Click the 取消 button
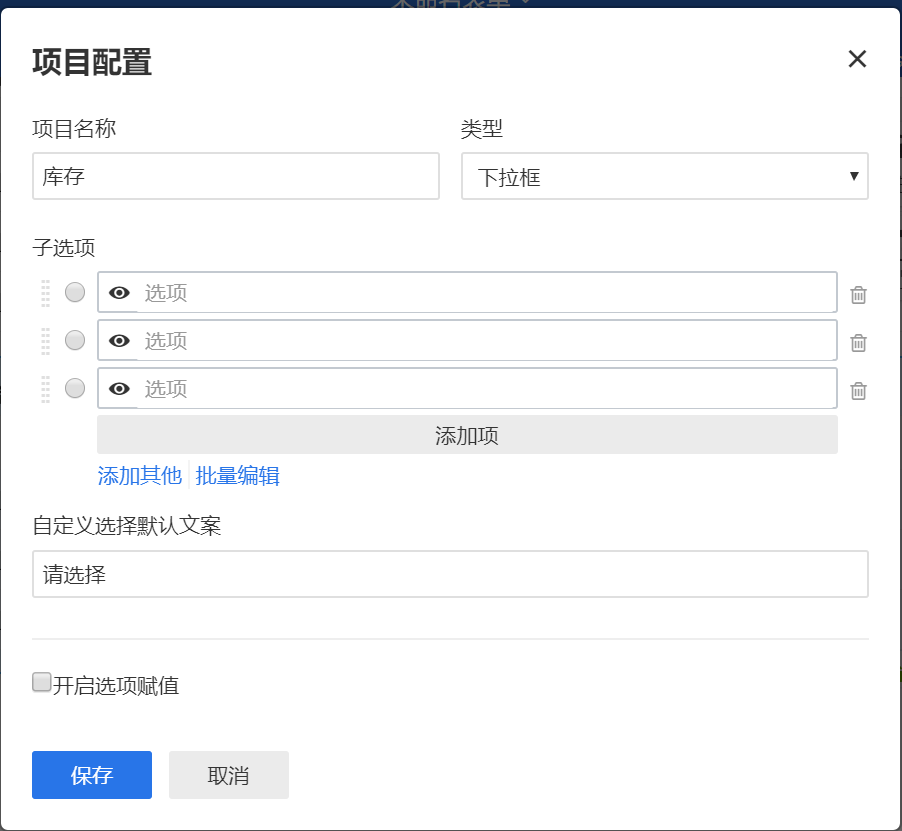Screen dimensions: 902x831 pyautogui.click(x=229, y=775)
